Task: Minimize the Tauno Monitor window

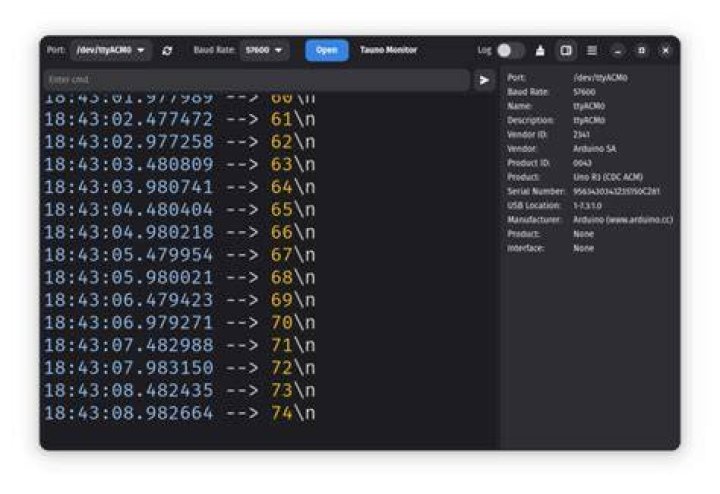Action: (618, 51)
